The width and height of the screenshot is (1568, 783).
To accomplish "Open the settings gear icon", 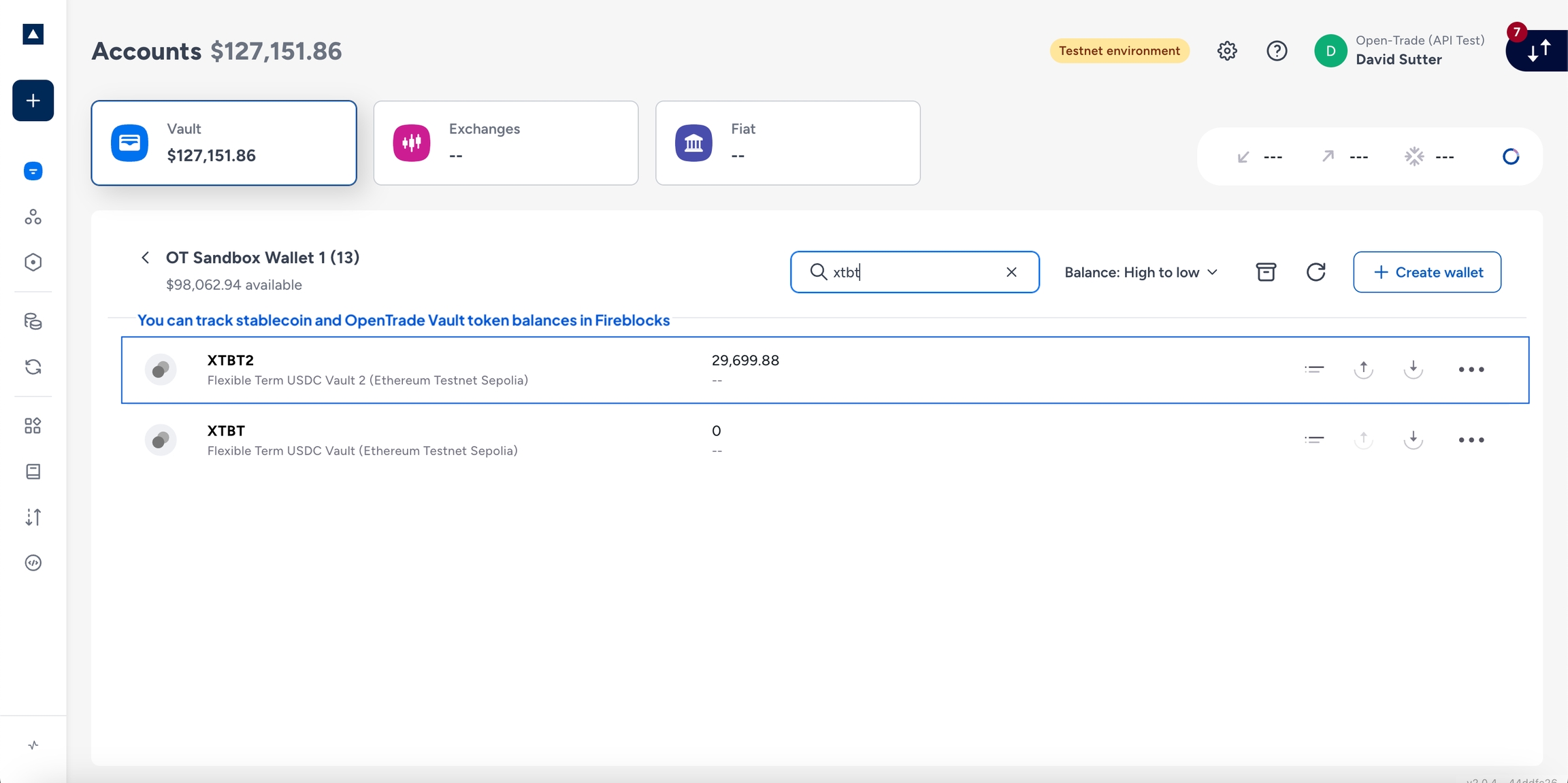I will coord(1227,51).
